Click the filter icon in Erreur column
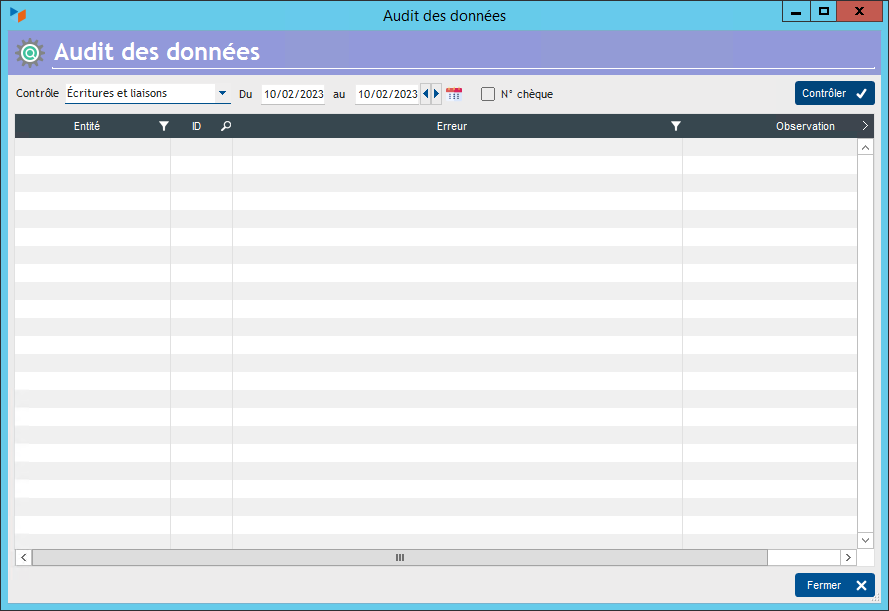This screenshot has height=611, width=889. pyautogui.click(x=676, y=127)
